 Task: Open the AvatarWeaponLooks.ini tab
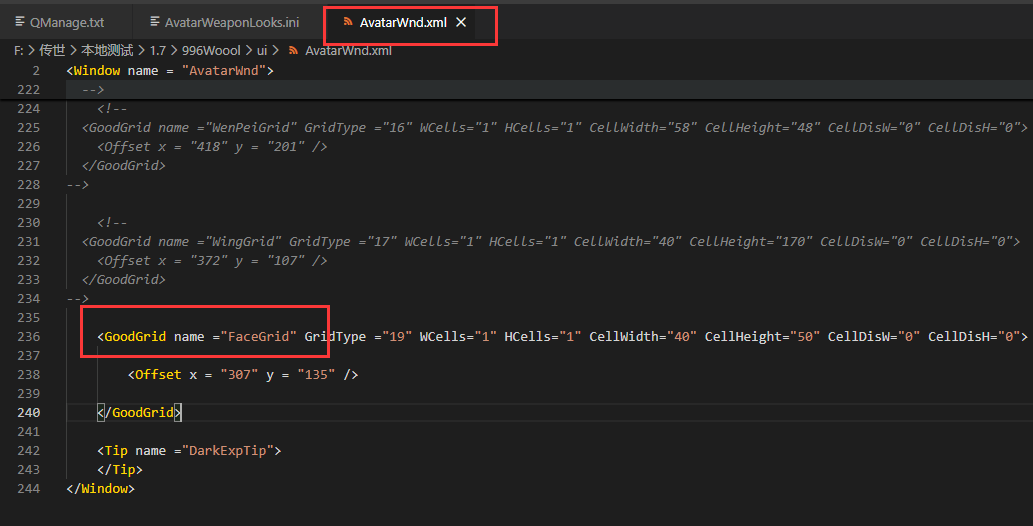231,22
